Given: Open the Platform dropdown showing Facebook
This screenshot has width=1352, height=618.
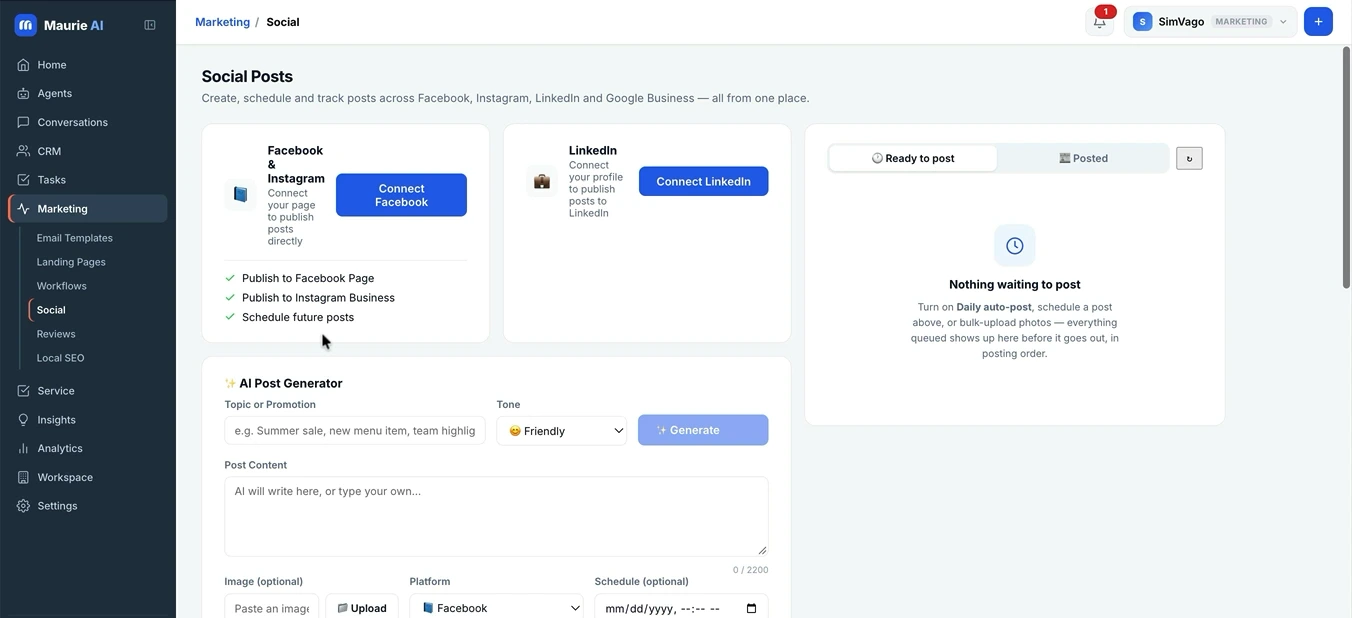Looking at the screenshot, I should tap(496, 608).
